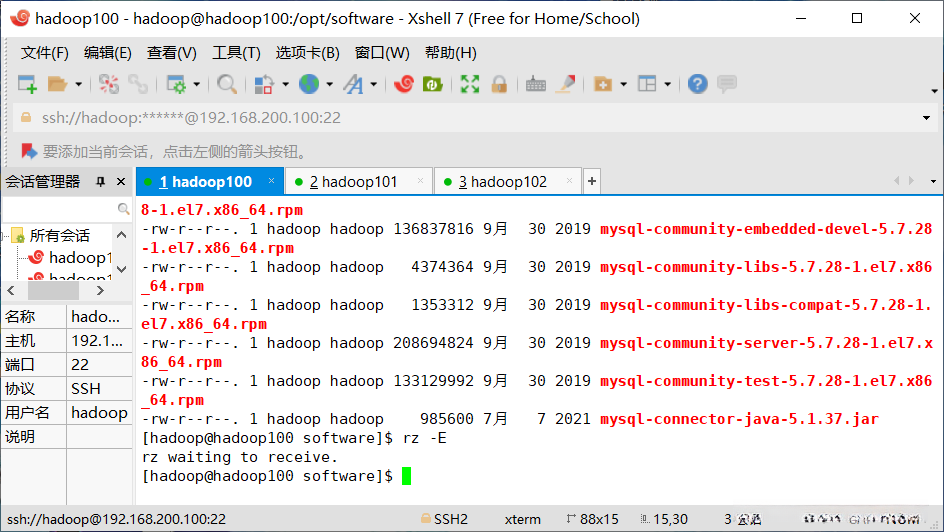Toggle full screen with green arrows icon
Image resolution: width=944 pixels, height=532 pixels.
470,84
